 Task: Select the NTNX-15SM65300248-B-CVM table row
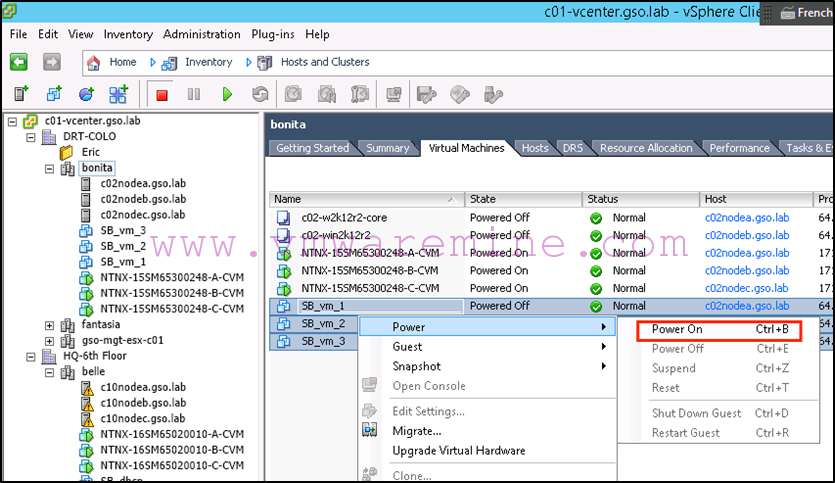(551, 271)
